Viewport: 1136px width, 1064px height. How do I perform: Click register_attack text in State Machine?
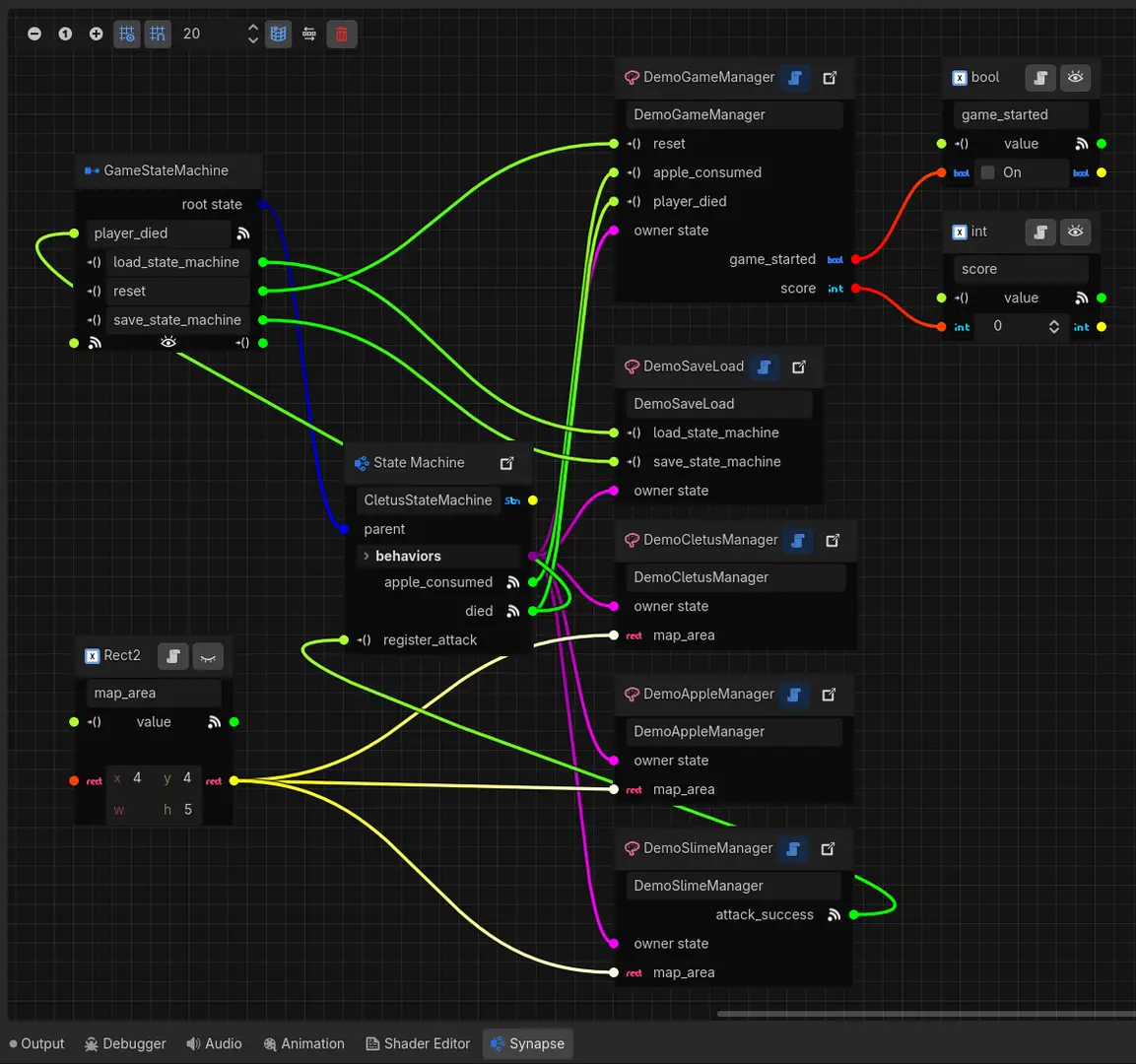(430, 640)
